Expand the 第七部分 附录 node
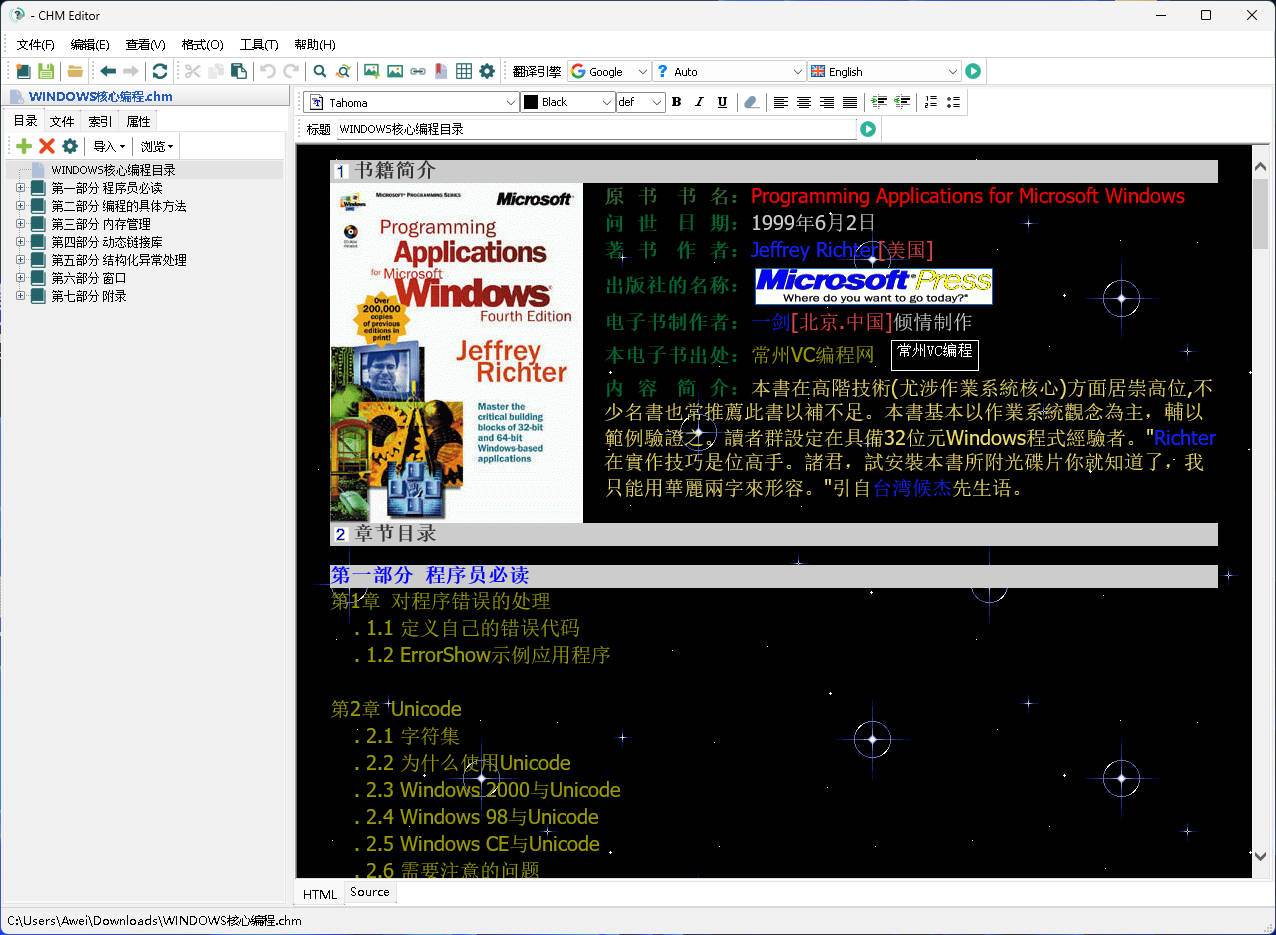The height and width of the screenshot is (935, 1276). [20, 296]
